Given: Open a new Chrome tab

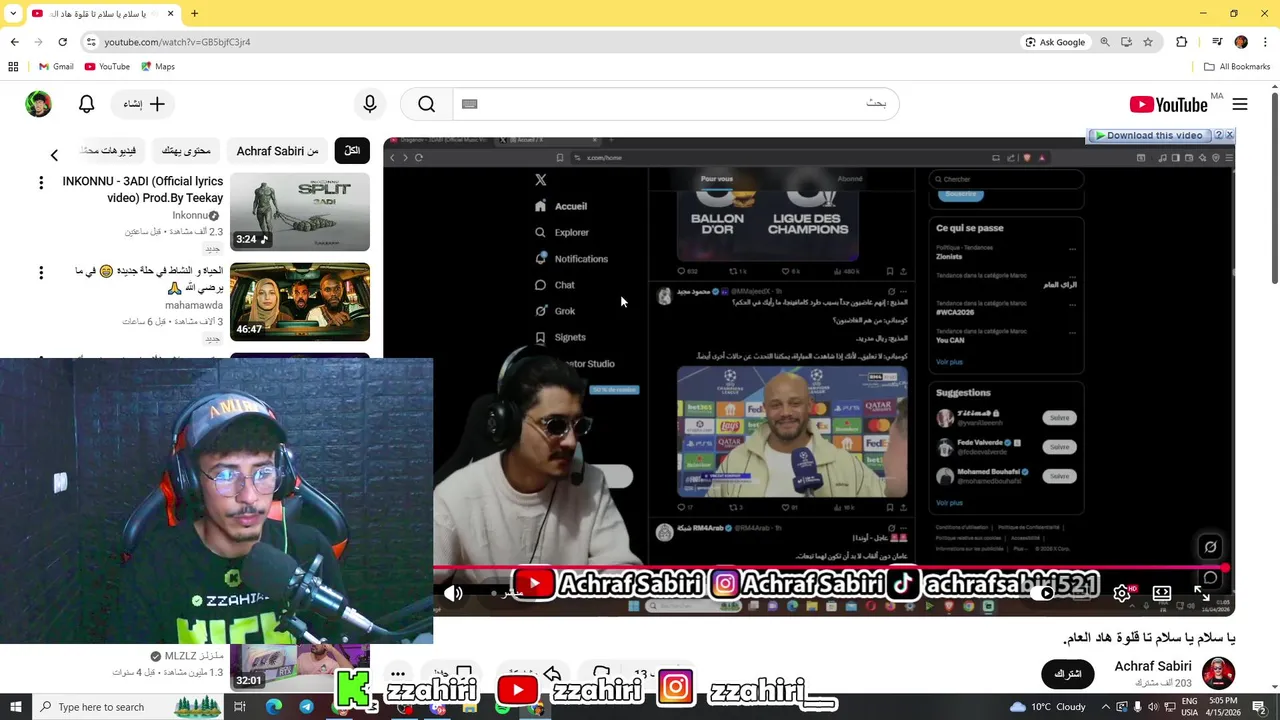Looking at the screenshot, I should (194, 13).
